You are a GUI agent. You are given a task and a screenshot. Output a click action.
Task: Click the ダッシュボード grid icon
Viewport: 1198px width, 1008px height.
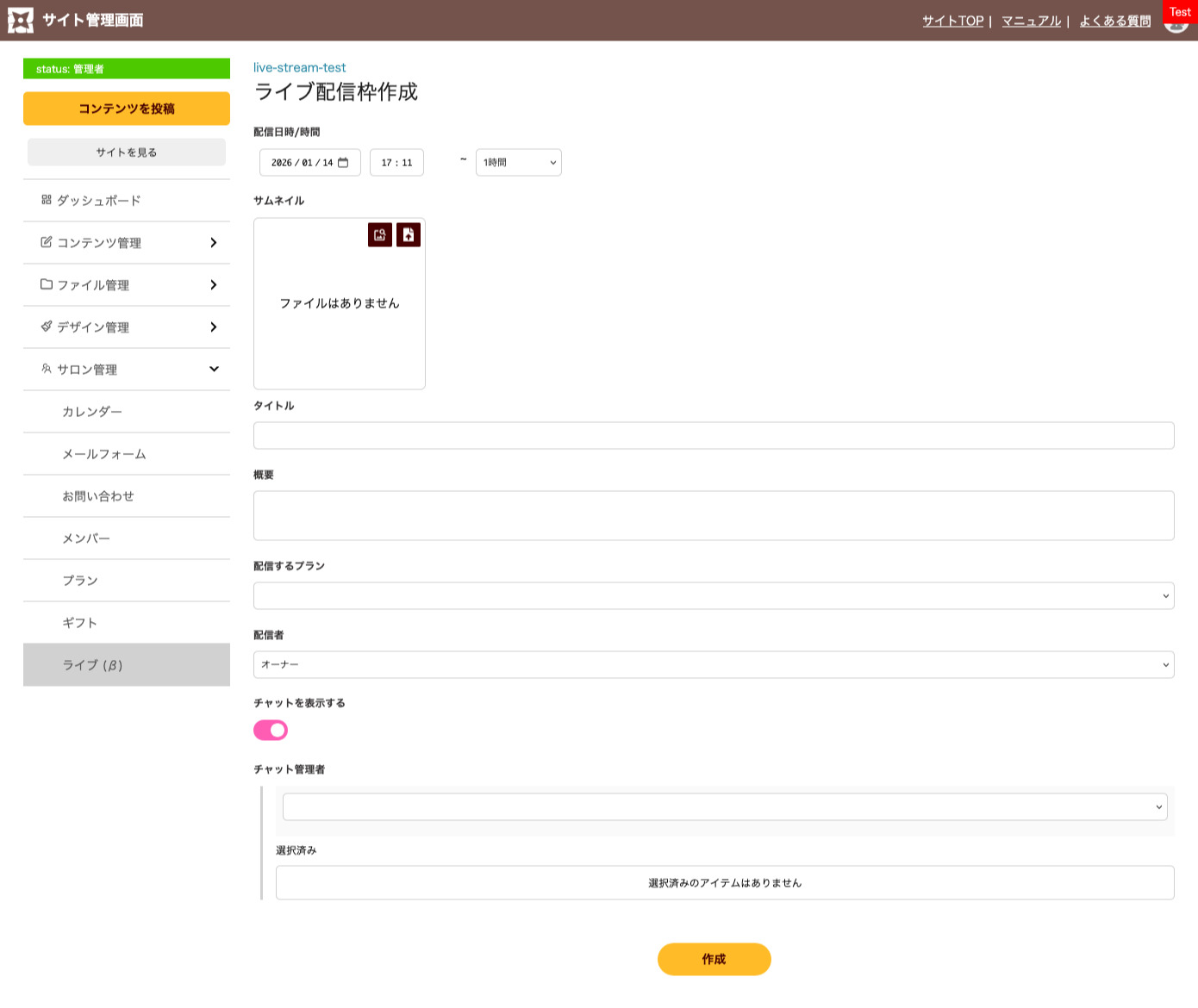47,200
